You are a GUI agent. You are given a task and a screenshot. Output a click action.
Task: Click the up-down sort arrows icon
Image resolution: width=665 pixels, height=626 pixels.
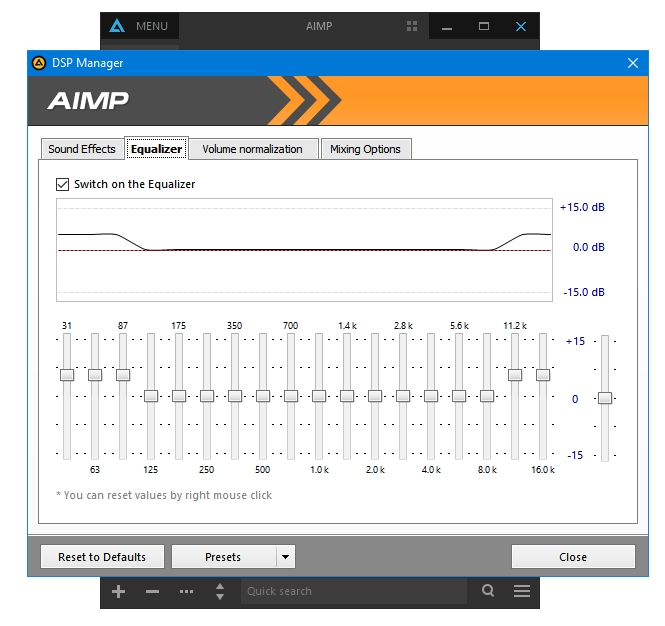220,591
